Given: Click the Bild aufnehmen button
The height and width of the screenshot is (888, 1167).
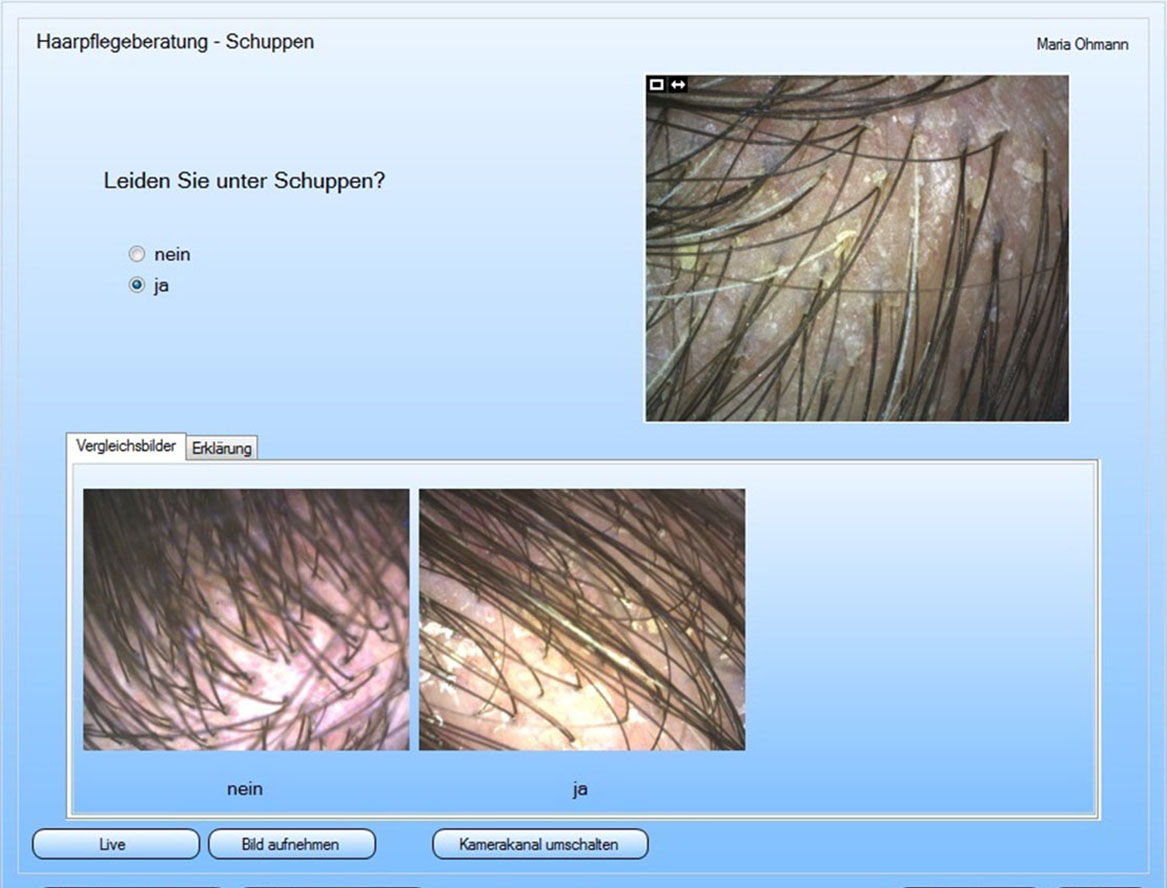Looking at the screenshot, I should pyautogui.click(x=292, y=844).
